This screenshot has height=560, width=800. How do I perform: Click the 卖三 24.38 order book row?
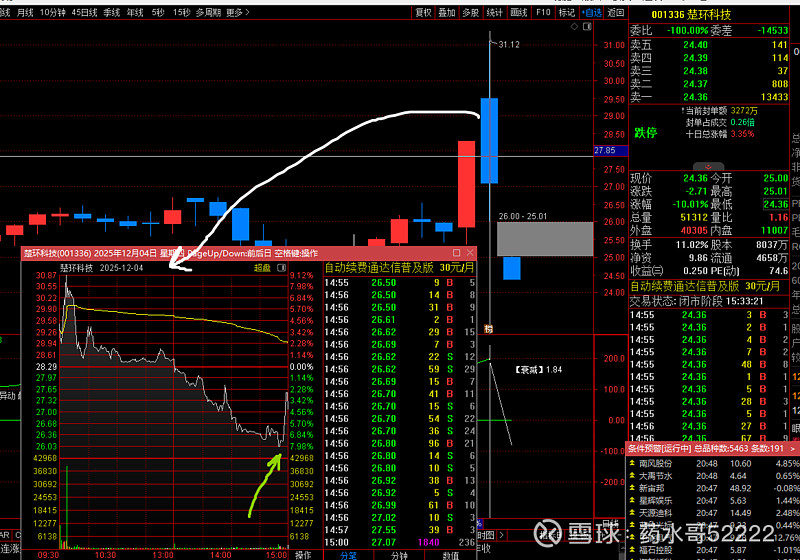pyautogui.click(x=709, y=71)
